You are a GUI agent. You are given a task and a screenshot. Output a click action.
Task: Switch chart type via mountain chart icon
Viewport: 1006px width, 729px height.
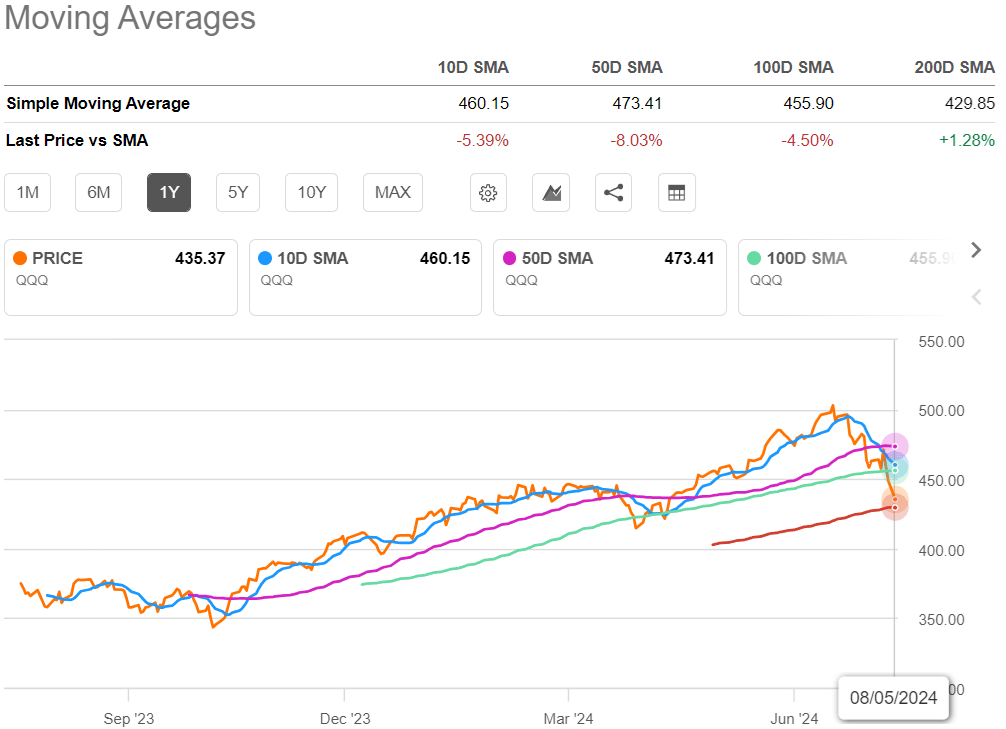coord(551,193)
